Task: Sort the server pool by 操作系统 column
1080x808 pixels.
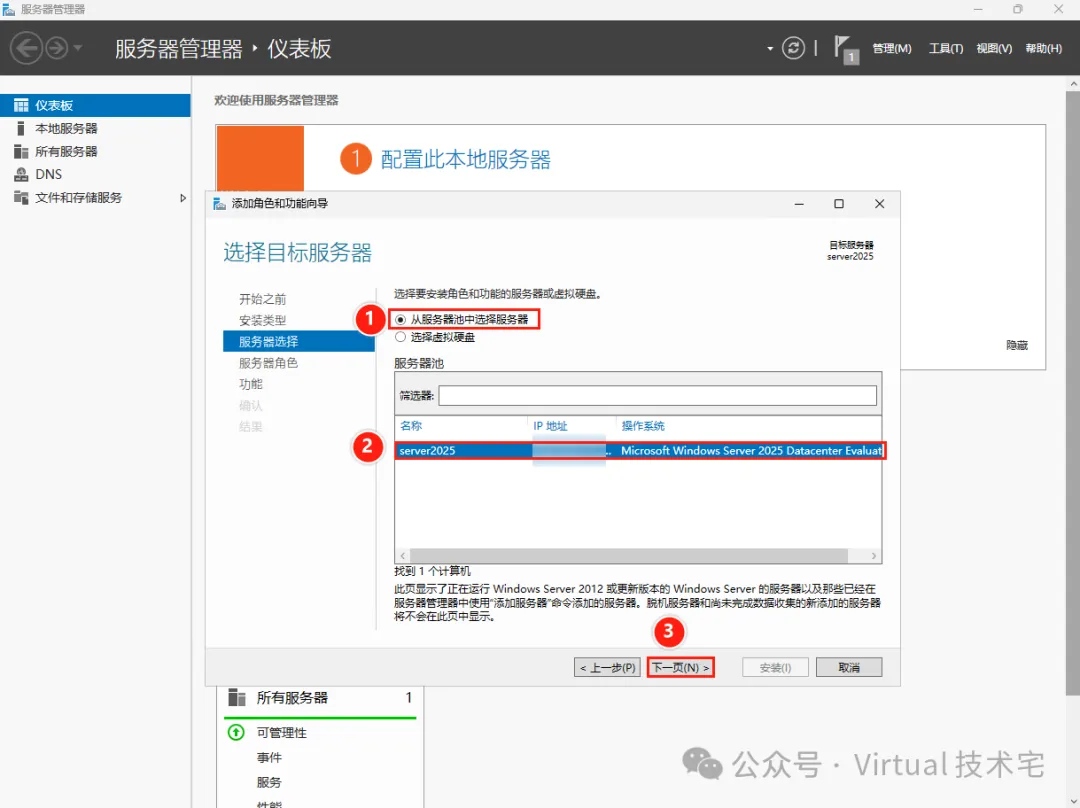Action: [x=643, y=426]
